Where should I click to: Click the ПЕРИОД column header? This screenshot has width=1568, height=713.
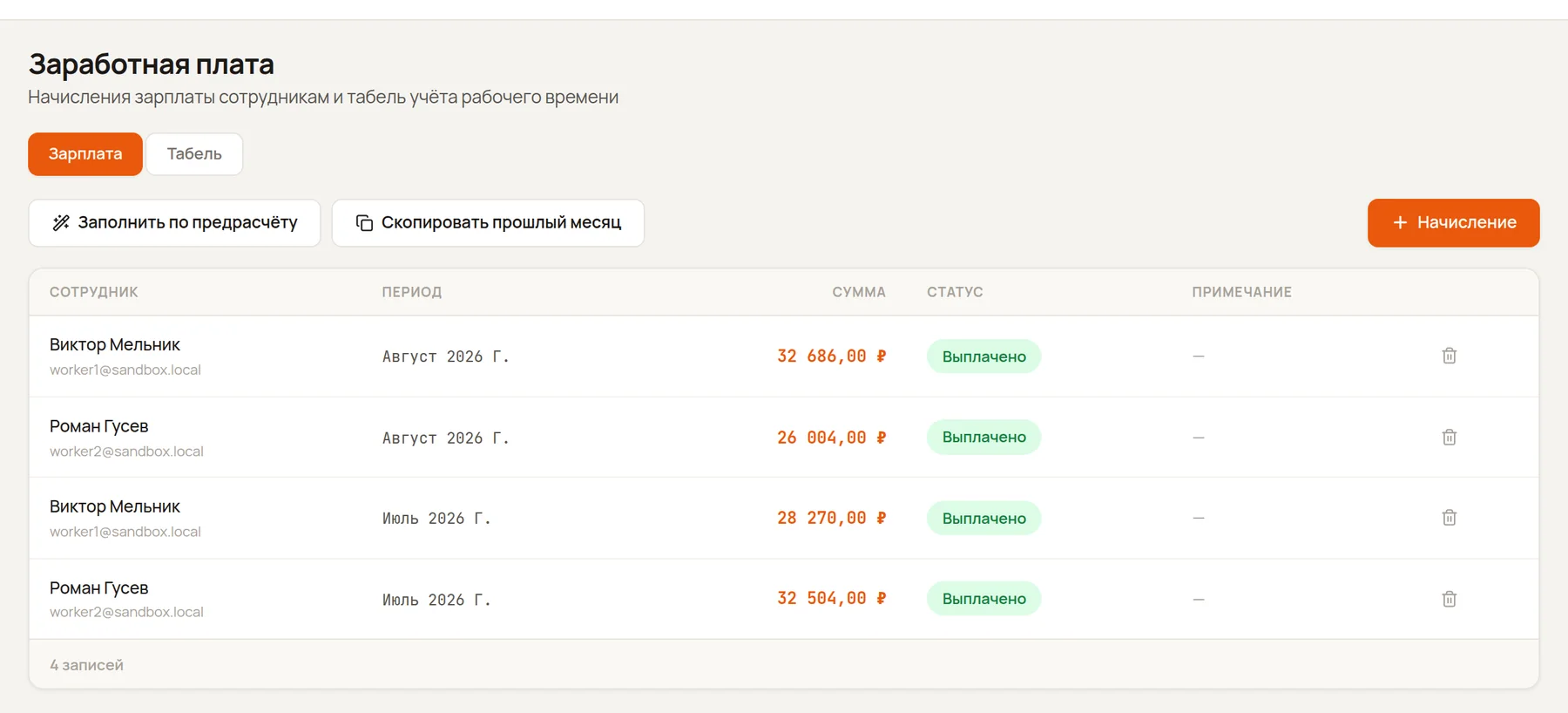(412, 292)
